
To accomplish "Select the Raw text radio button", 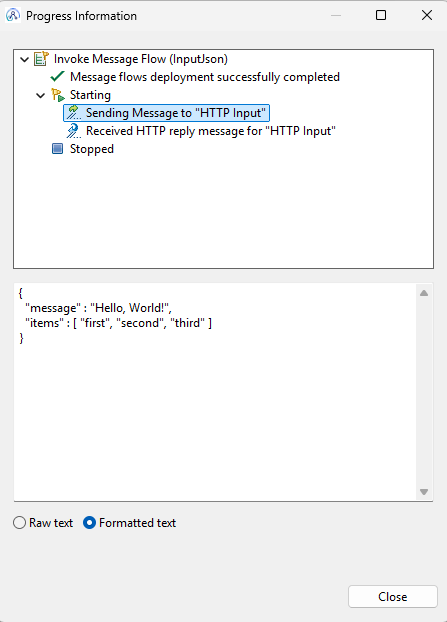I will pos(19,523).
